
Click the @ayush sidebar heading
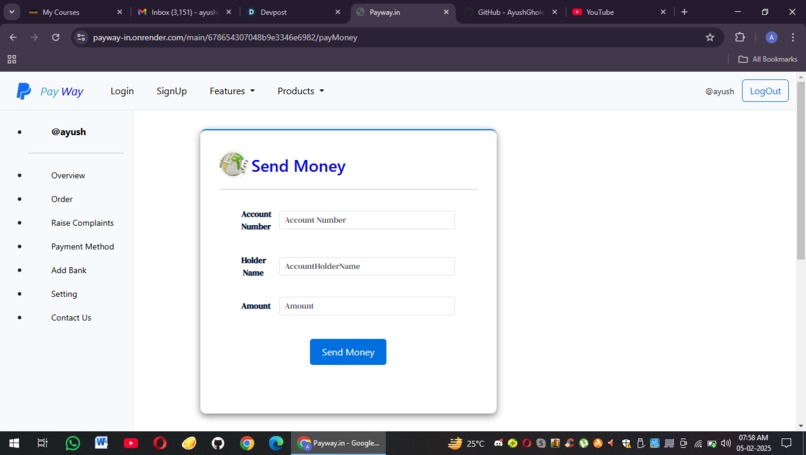(68, 132)
